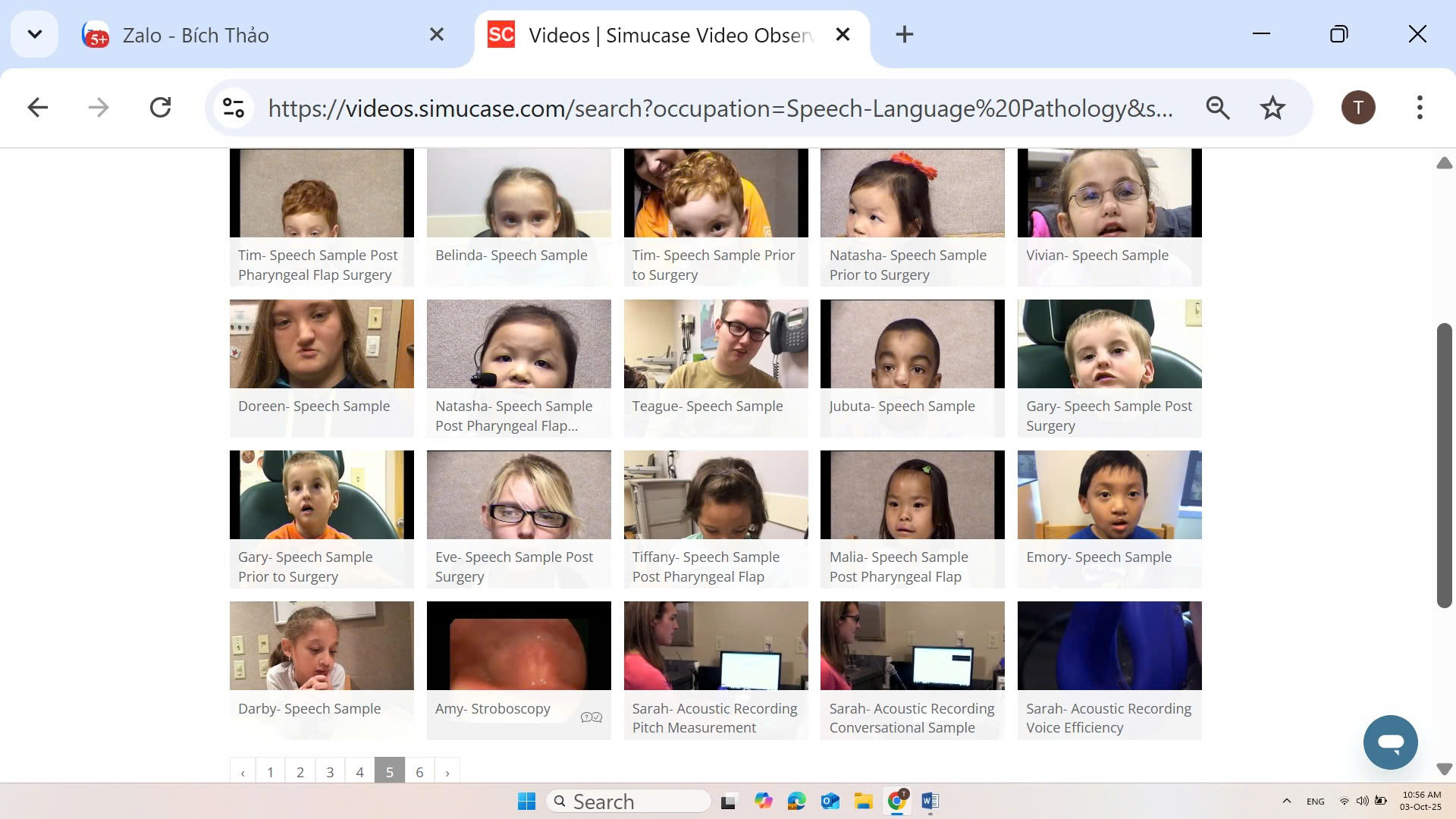The image size is (1456, 819).
Task: Expand the system tray hidden icons chevron
Action: 1286,802
